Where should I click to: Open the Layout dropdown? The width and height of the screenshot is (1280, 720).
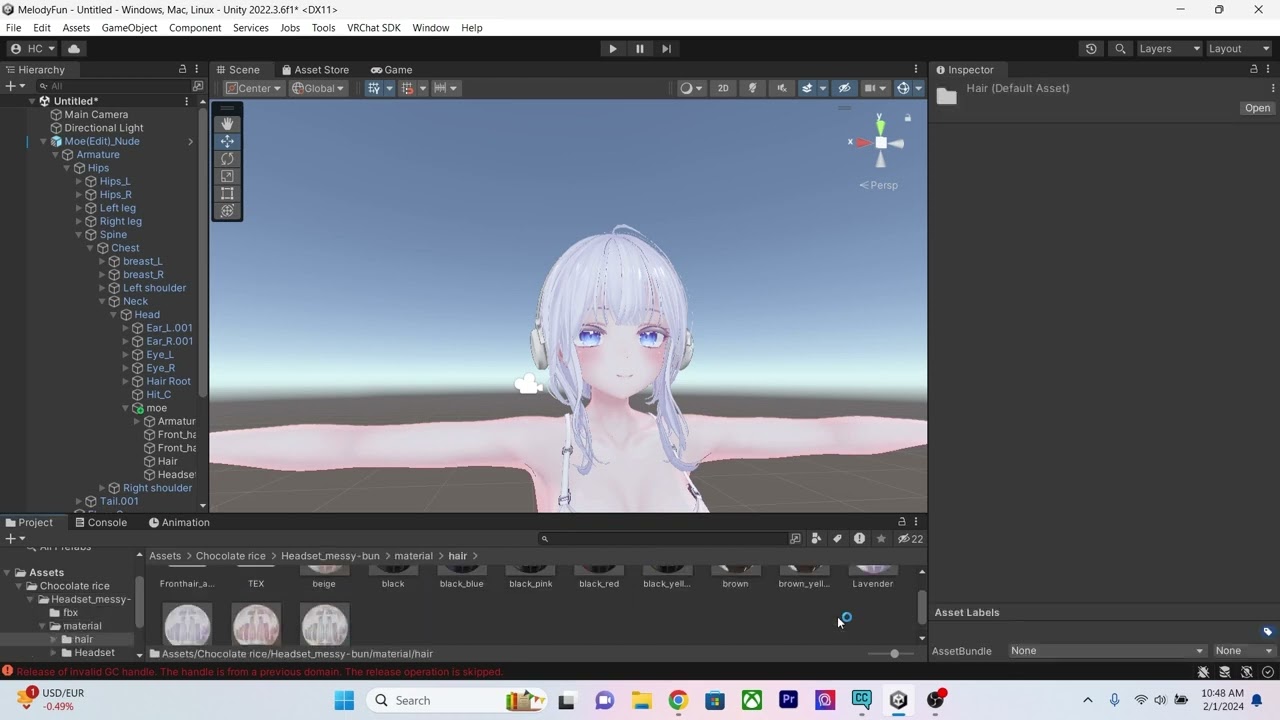(1237, 48)
